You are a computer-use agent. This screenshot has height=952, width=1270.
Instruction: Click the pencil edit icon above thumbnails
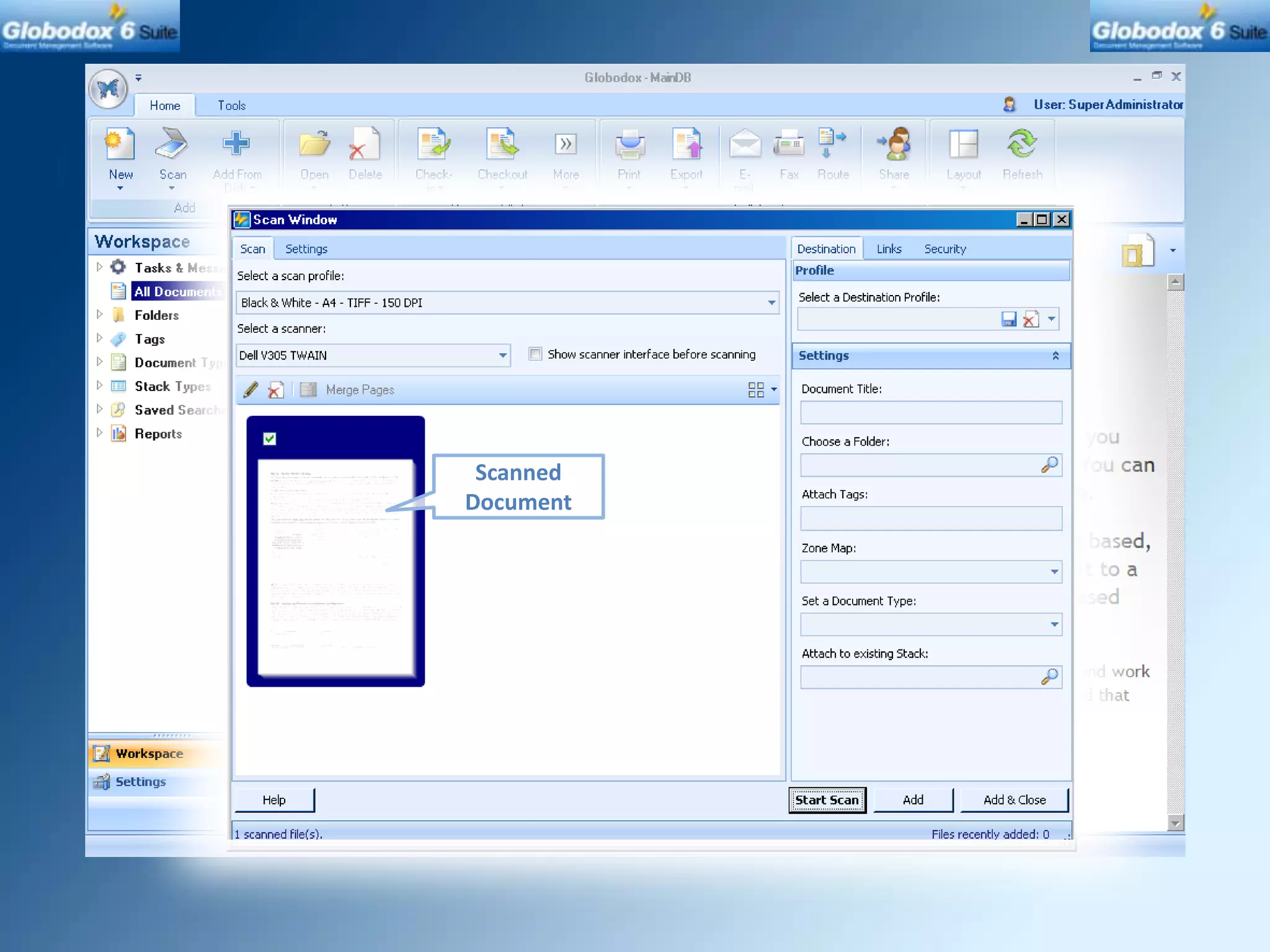point(251,389)
